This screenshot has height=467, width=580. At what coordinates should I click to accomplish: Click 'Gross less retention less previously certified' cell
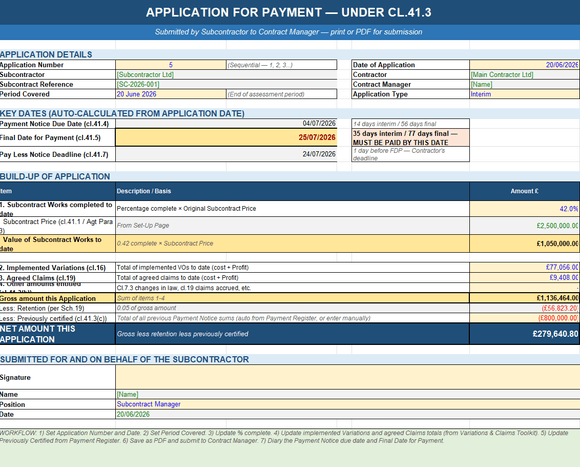292,334
